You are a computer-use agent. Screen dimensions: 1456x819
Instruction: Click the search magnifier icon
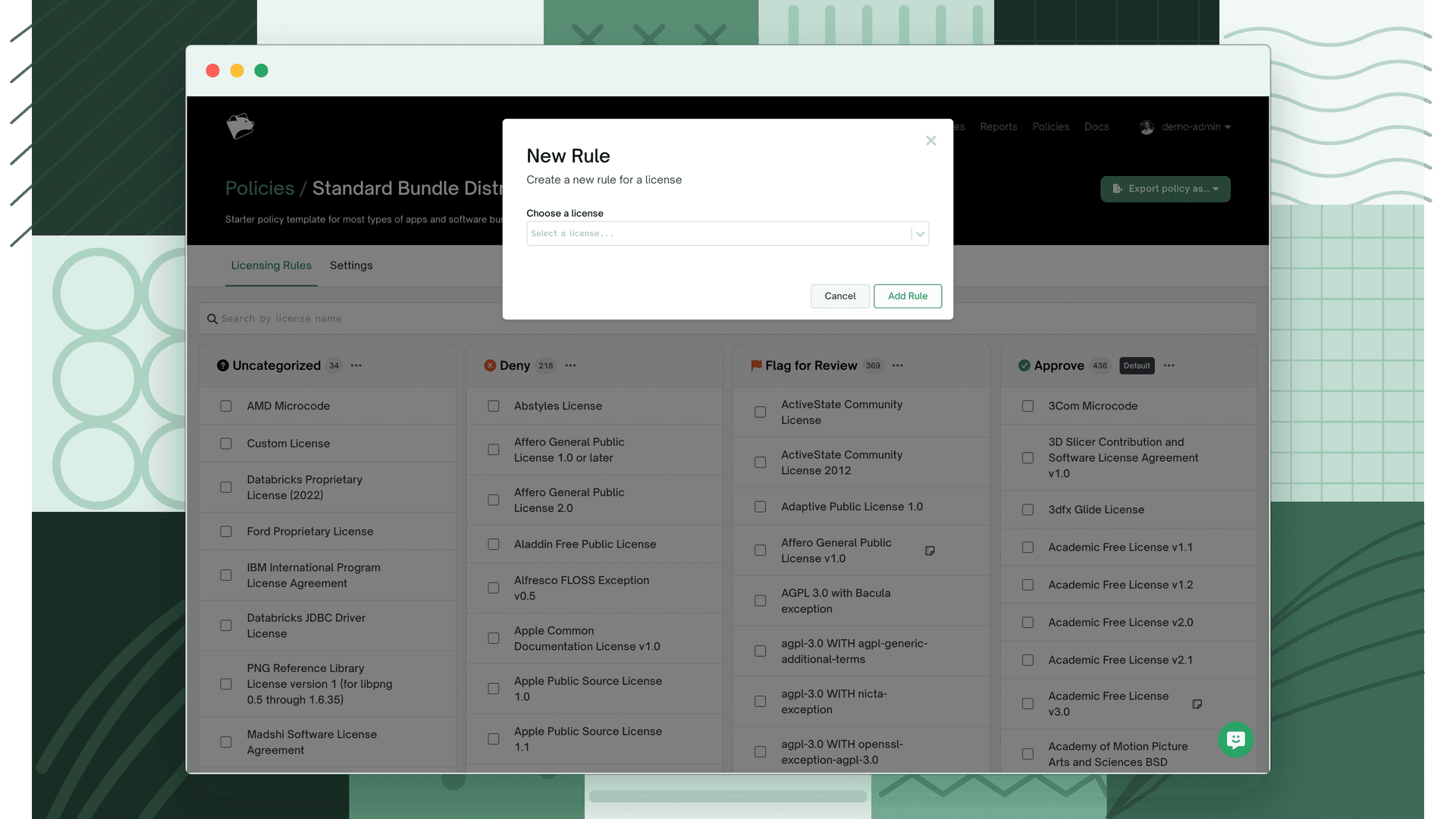tap(212, 319)
